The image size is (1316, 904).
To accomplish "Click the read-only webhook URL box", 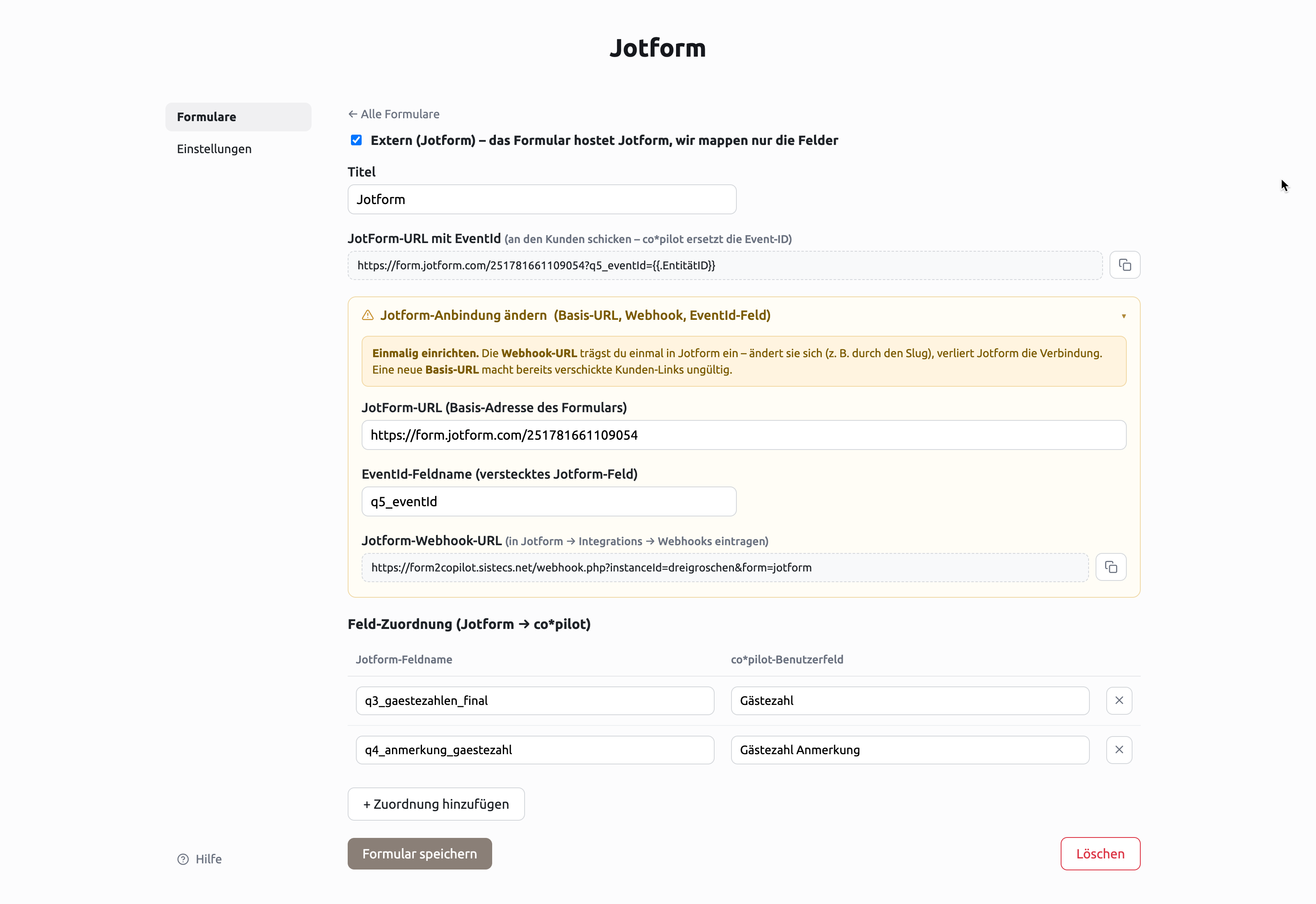I will pos(725,567).
